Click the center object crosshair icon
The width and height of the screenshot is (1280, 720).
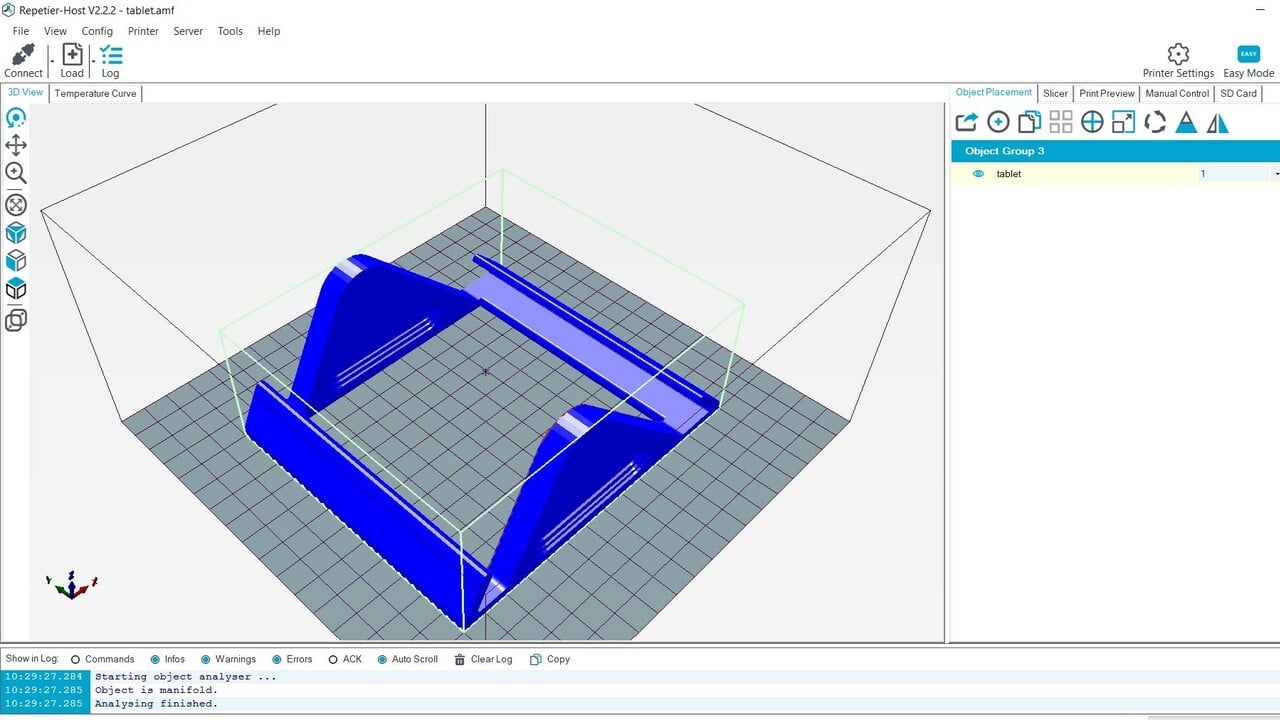click(x=1092, y=122)
